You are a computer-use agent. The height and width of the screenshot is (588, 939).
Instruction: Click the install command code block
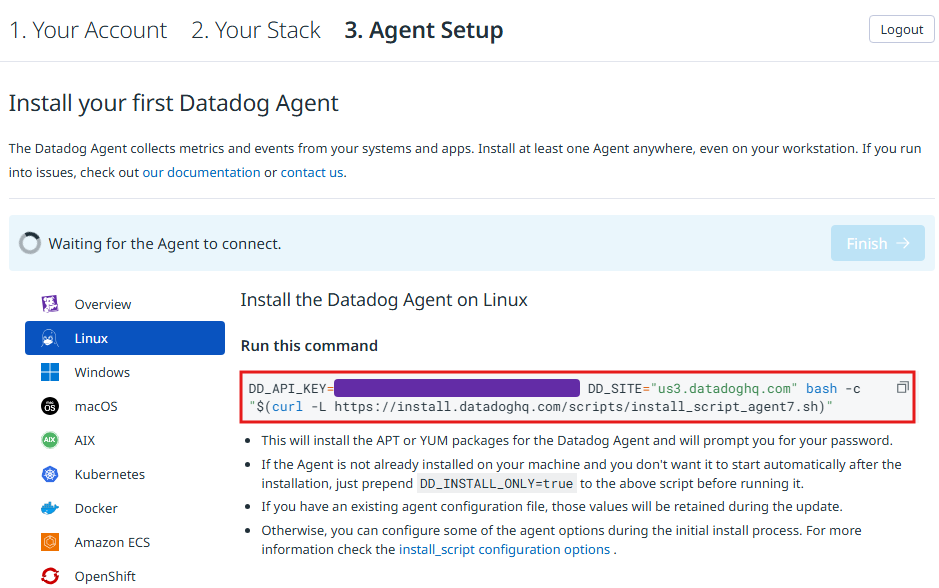(x=577, y=398)
